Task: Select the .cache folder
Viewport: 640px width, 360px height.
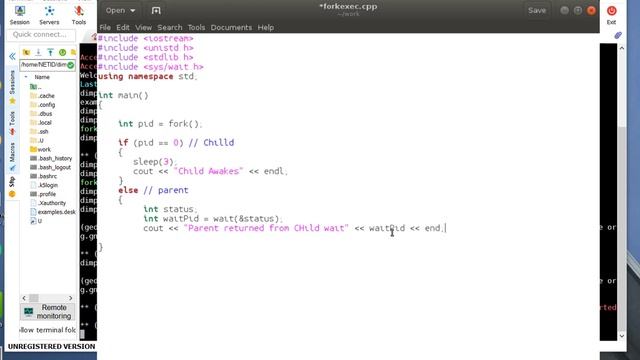Action: pyautogui.click(x=42, y=96)
